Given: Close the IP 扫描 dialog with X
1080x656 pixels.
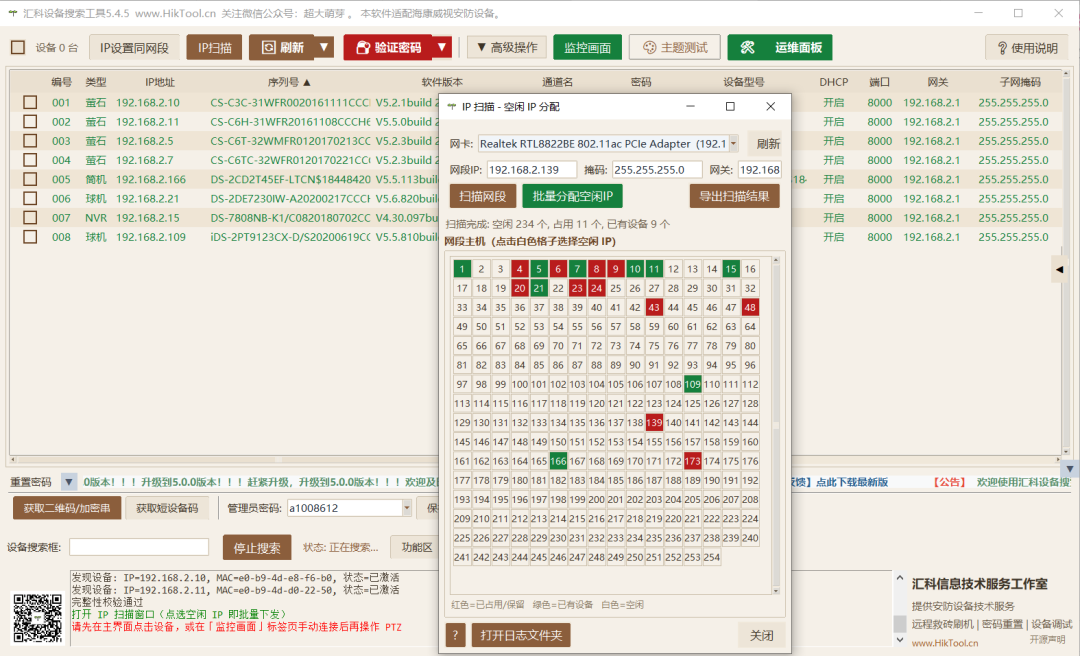Looking at the screenshot, I should click(x=771, y=106).
